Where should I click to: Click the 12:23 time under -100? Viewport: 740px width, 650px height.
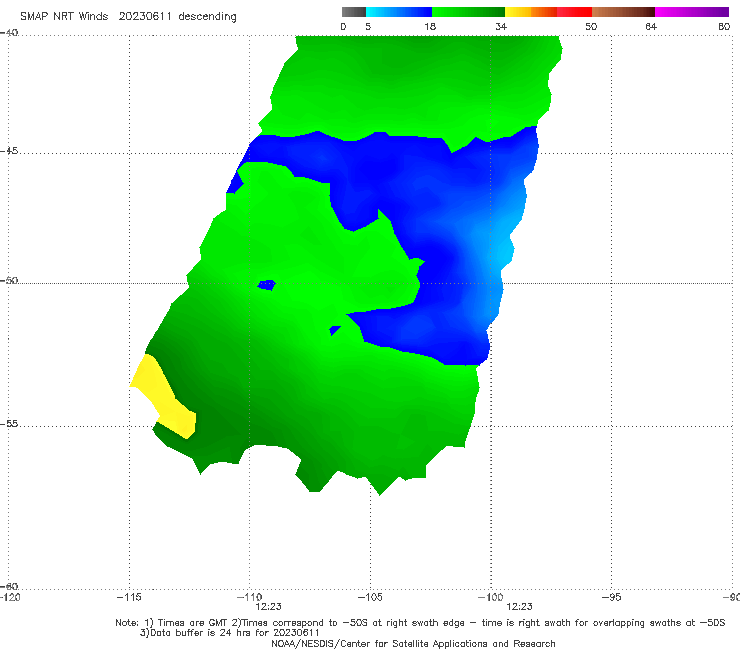519,607
